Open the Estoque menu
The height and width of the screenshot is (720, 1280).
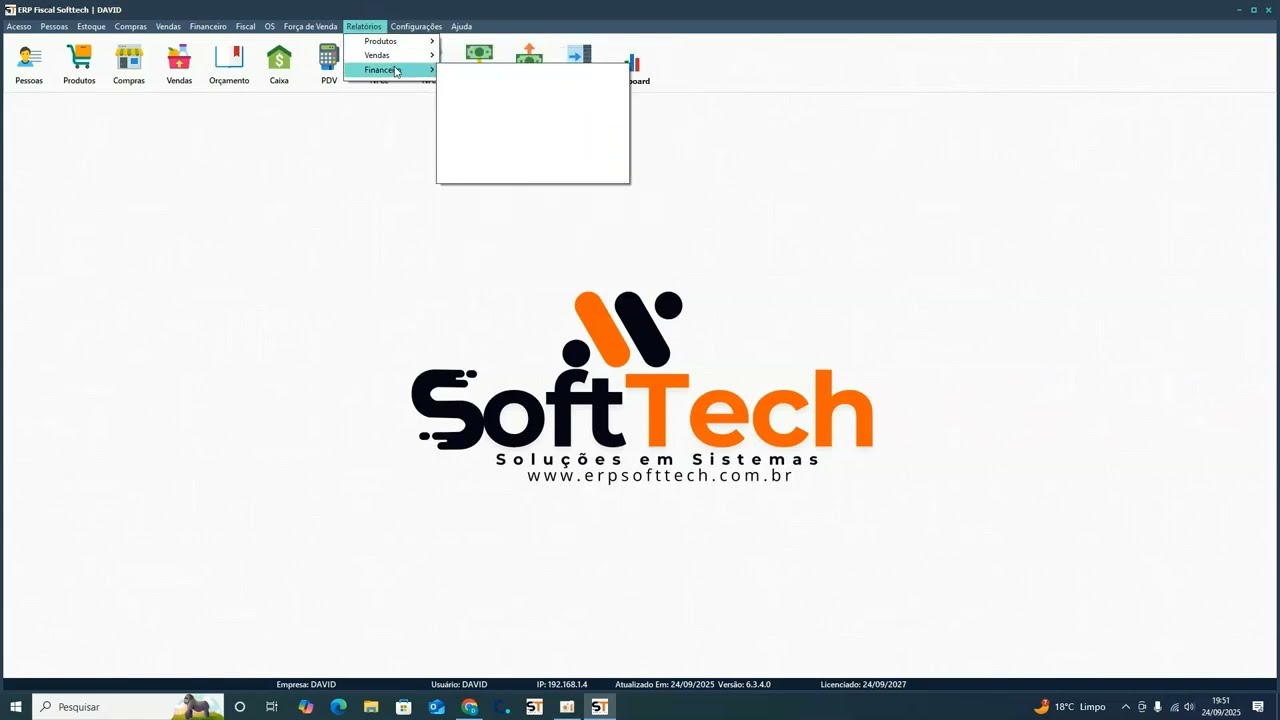[x=91, y=27]
